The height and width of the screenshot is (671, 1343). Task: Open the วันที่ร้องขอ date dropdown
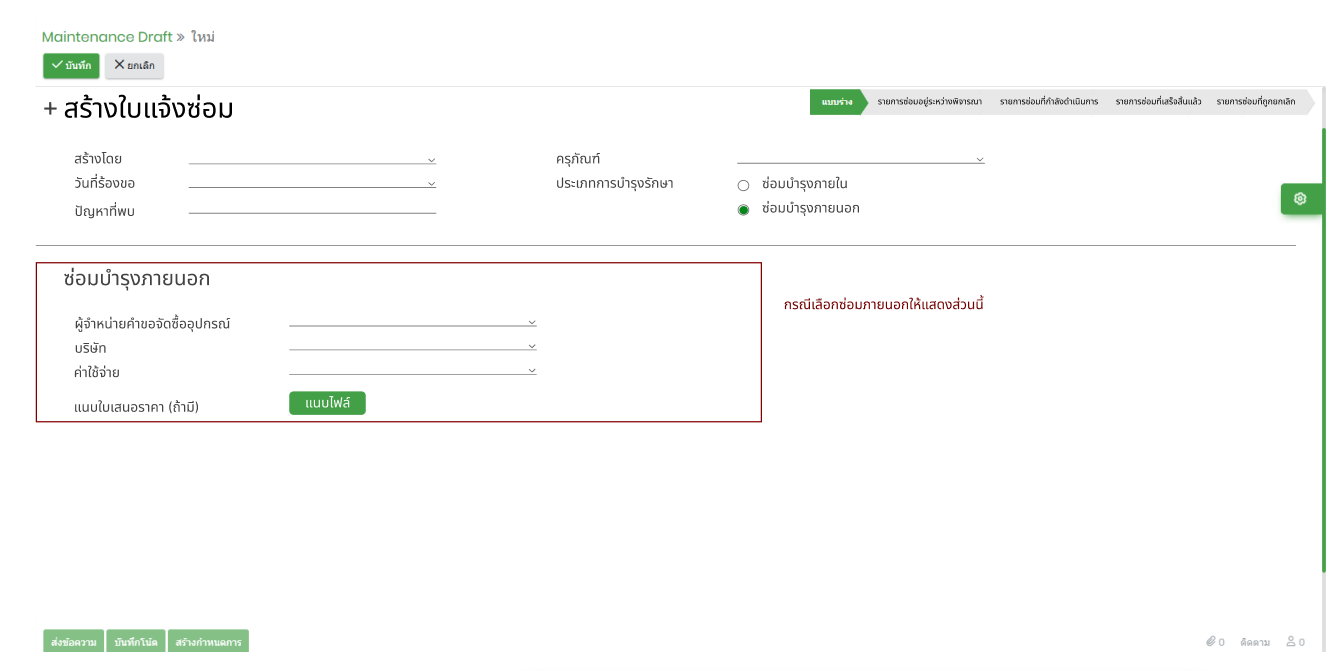(x=431, y=184)
